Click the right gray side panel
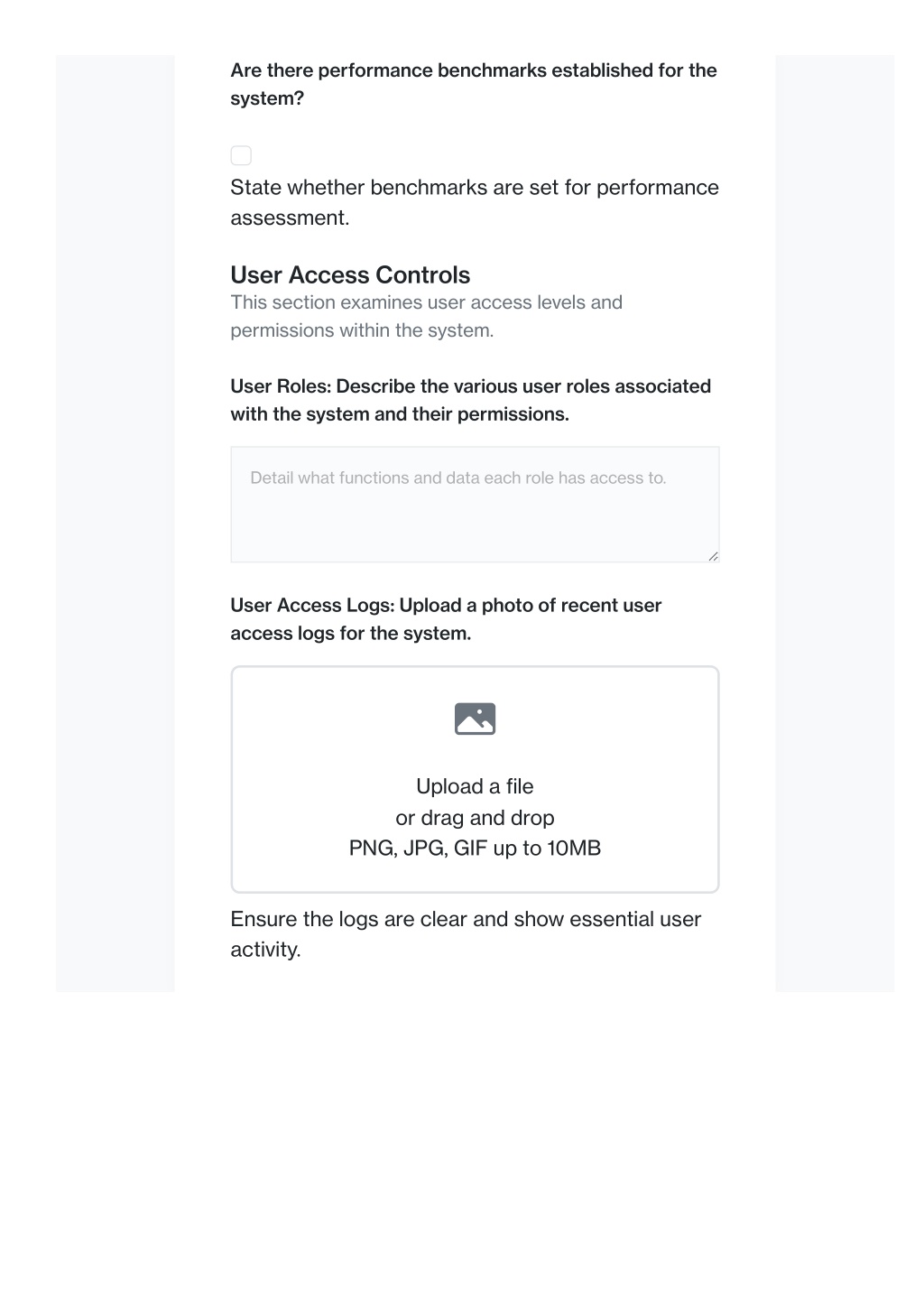This screenshot has height=1308, width=924. (x=835, y=524)
